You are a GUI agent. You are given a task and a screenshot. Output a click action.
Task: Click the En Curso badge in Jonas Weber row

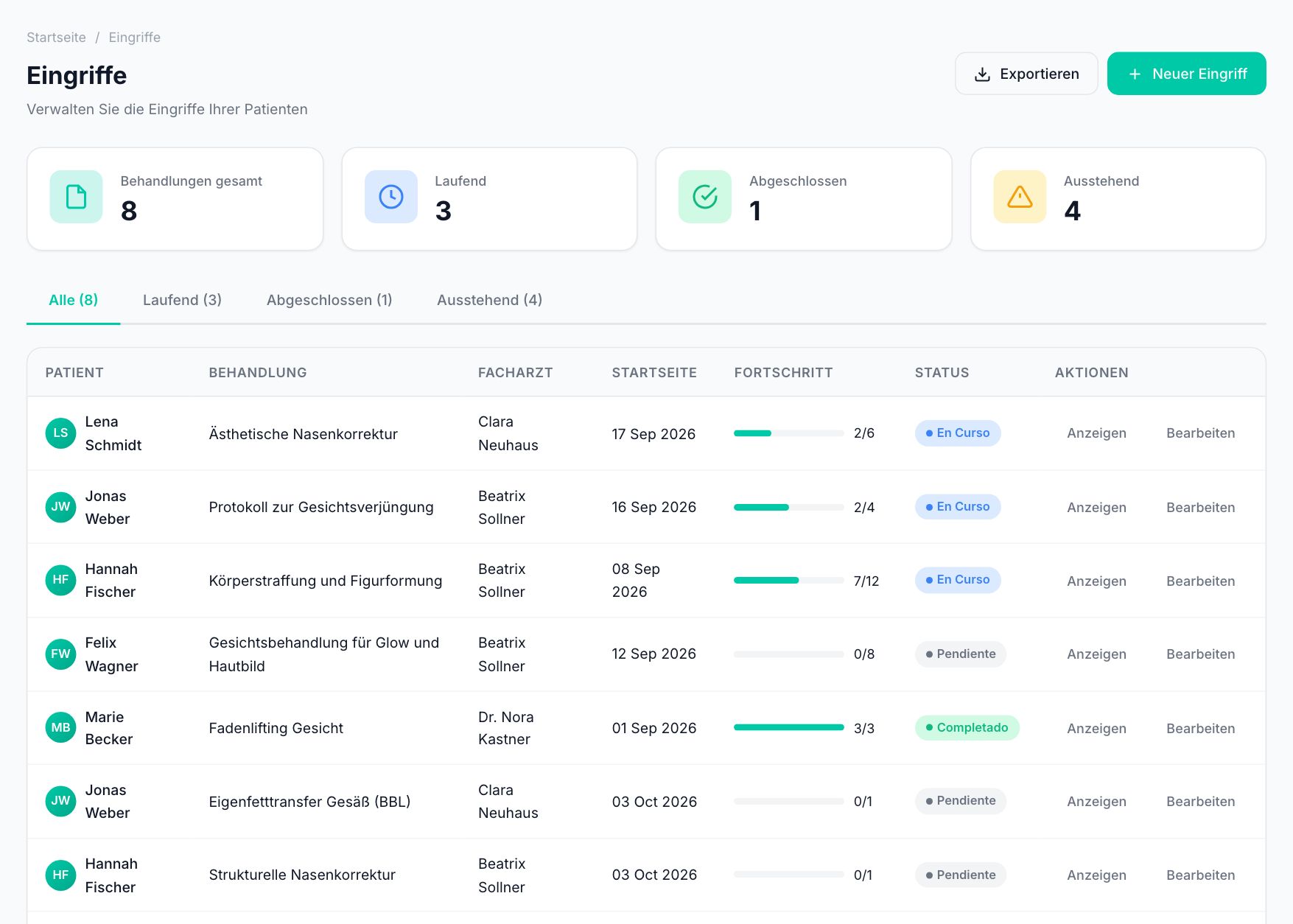[x=958, y=507]
